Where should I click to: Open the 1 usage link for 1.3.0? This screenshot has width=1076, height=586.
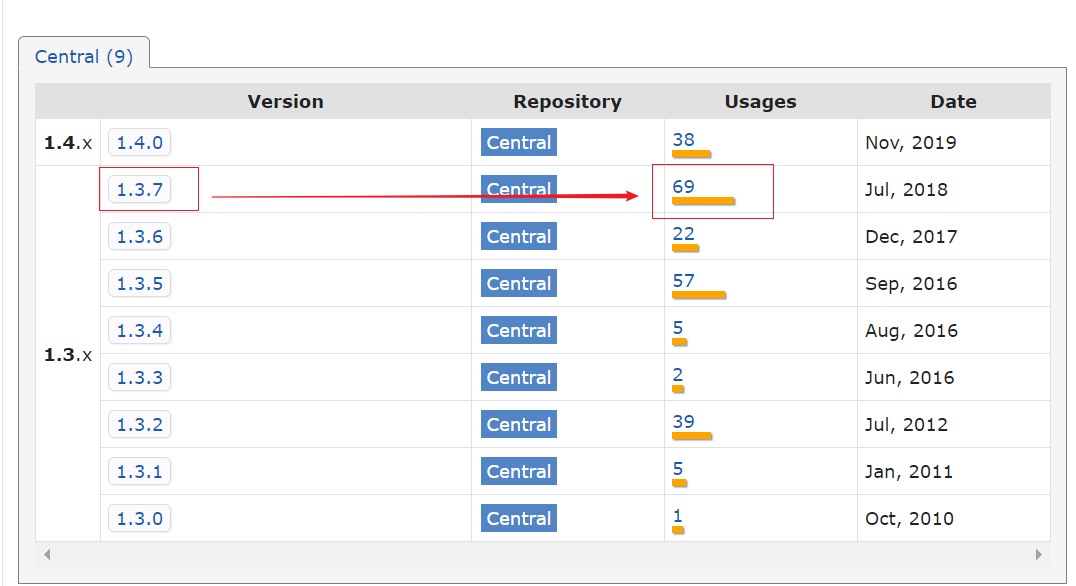point(678,515)
